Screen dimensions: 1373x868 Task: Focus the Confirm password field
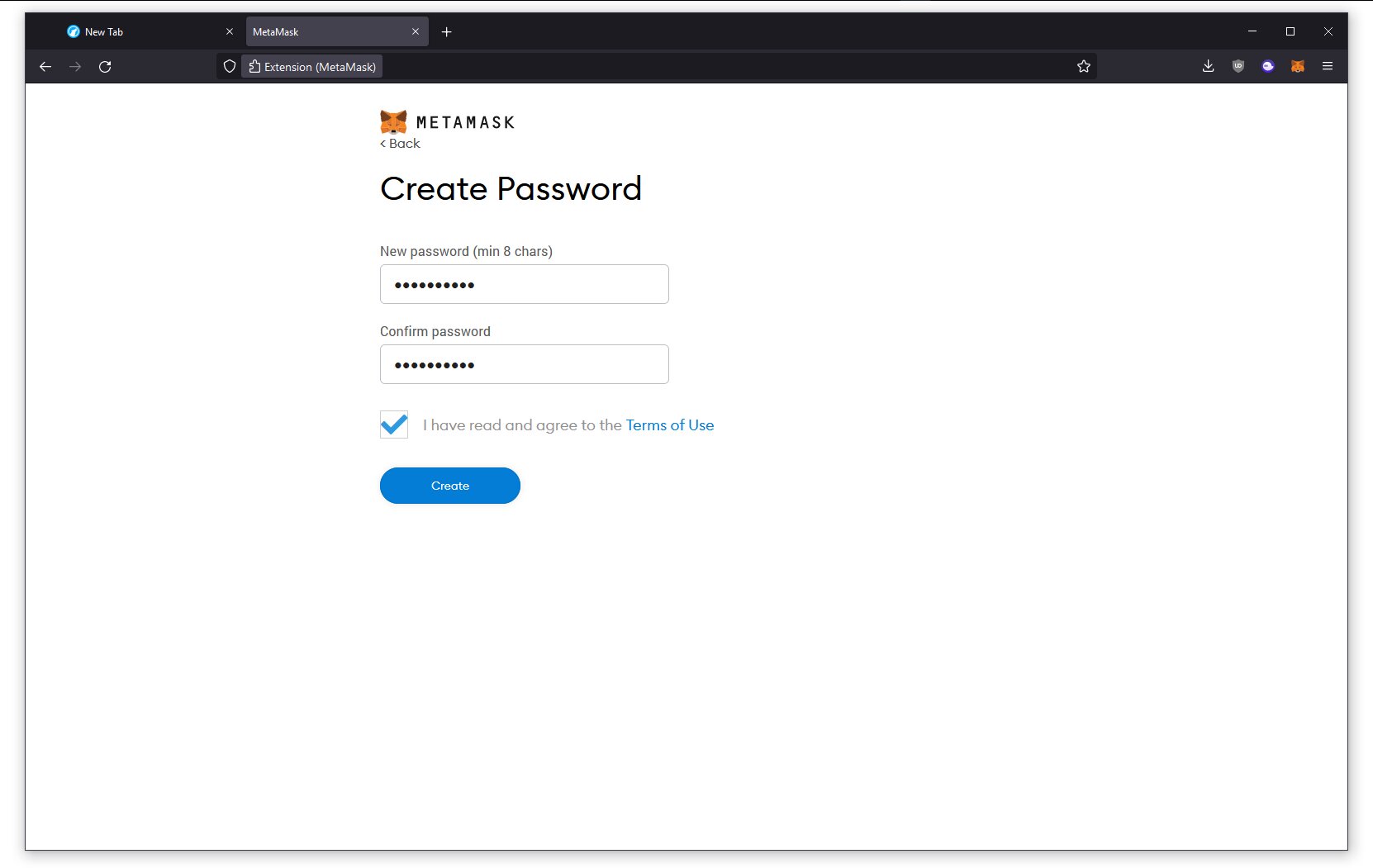click(525, 364)
